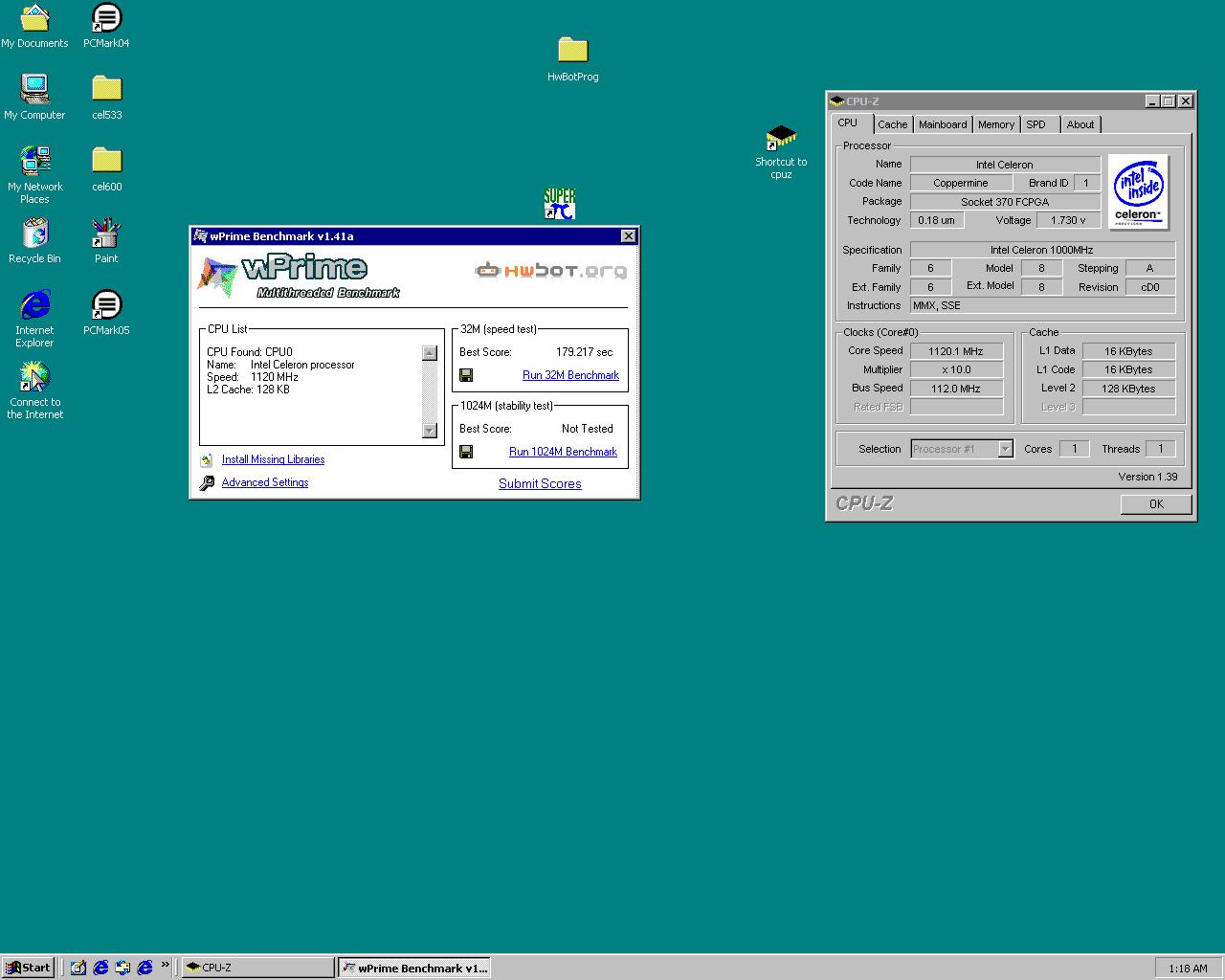Click the Voltage value 1.730 v
Screen dimensions: 1225x980
click(1068, 220)
